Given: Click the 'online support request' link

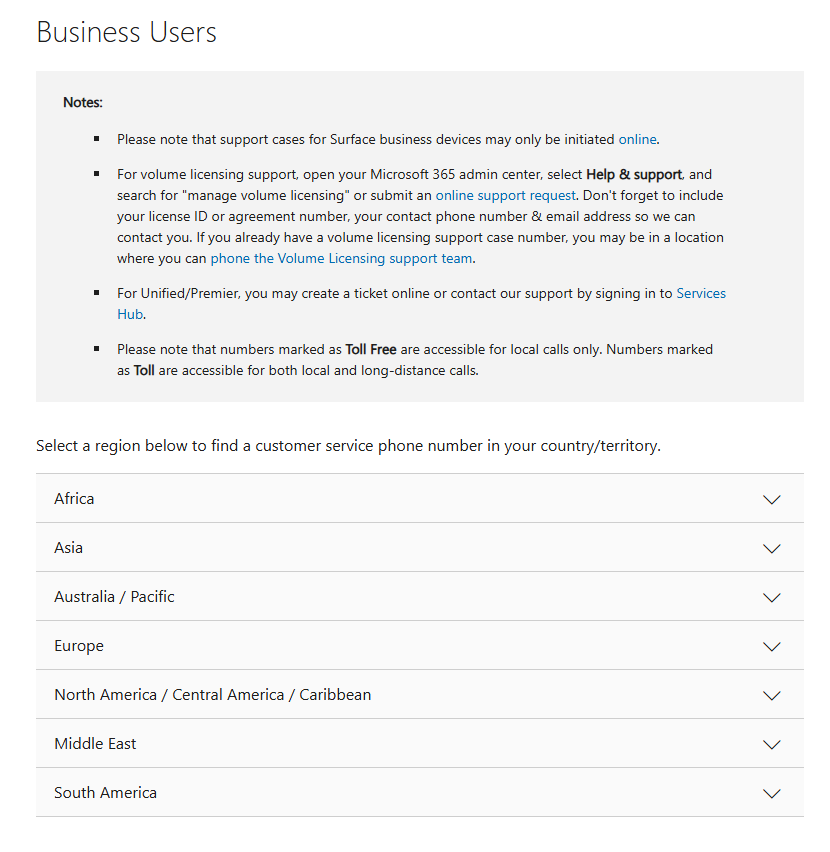Looking at the screenshot, I should tap(505, 195).
